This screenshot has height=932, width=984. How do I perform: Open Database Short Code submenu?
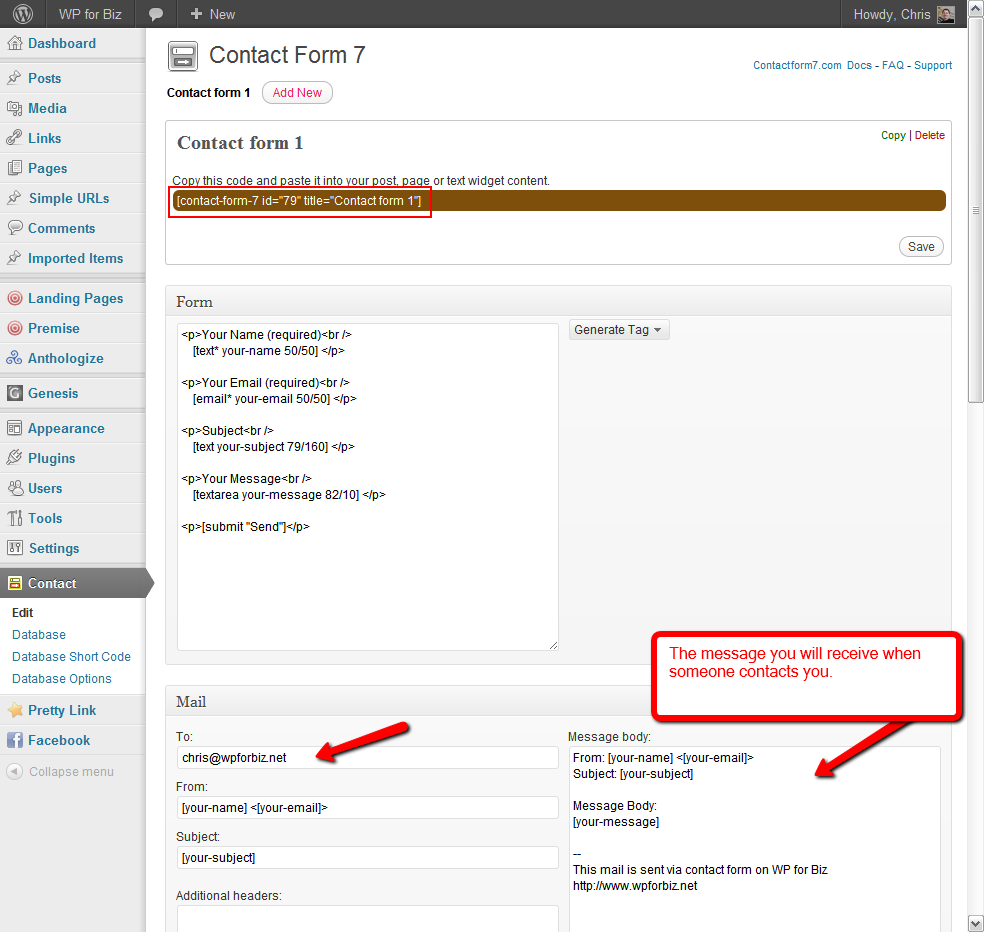pos(72,656)
